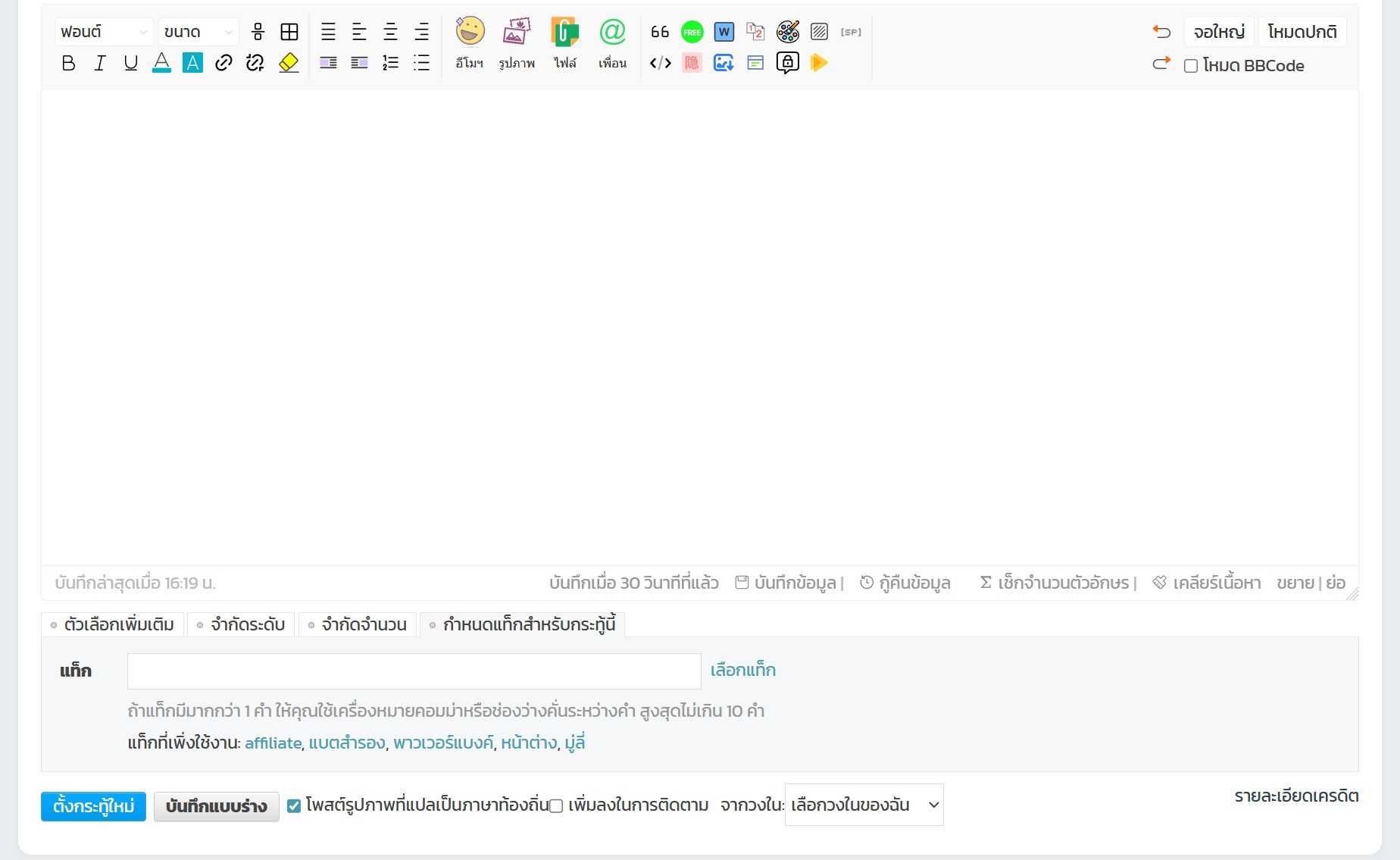
Task: Clear formatting with the eraser icon
Action: click(x=289, y=63)
